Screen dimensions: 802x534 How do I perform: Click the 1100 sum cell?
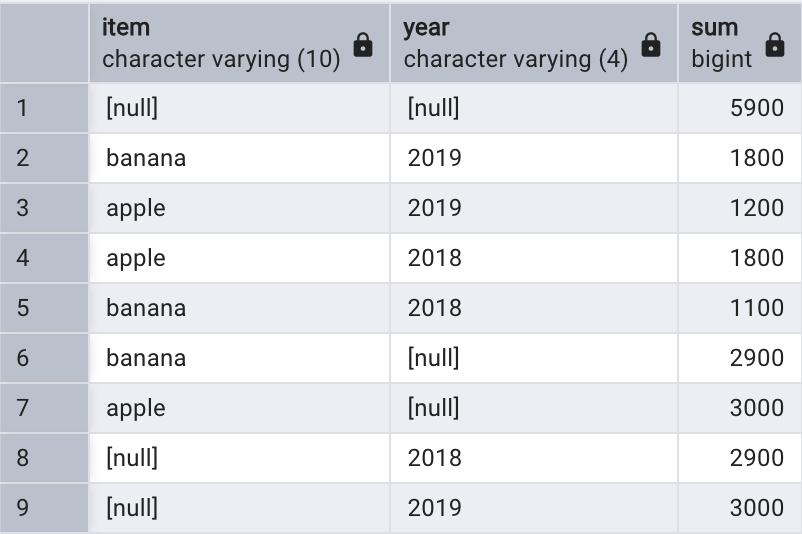point(740,308)
